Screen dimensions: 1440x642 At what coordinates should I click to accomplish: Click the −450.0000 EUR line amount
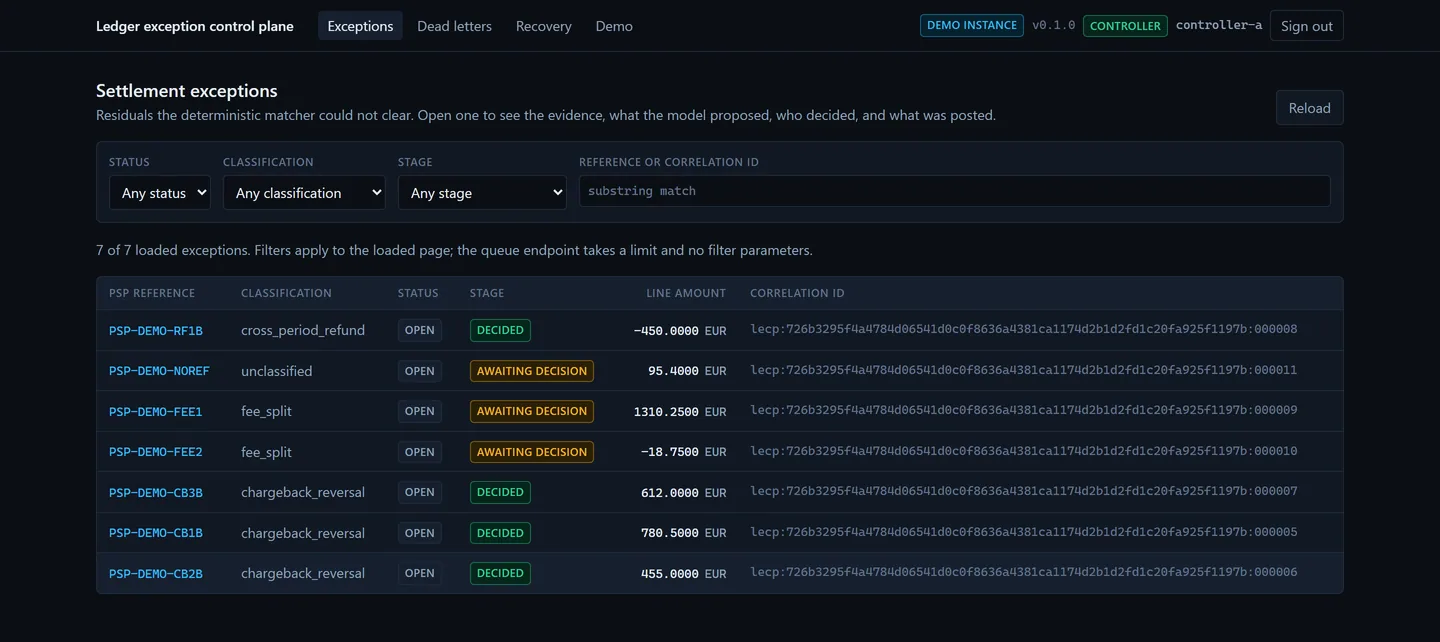[x=680, y=330]
